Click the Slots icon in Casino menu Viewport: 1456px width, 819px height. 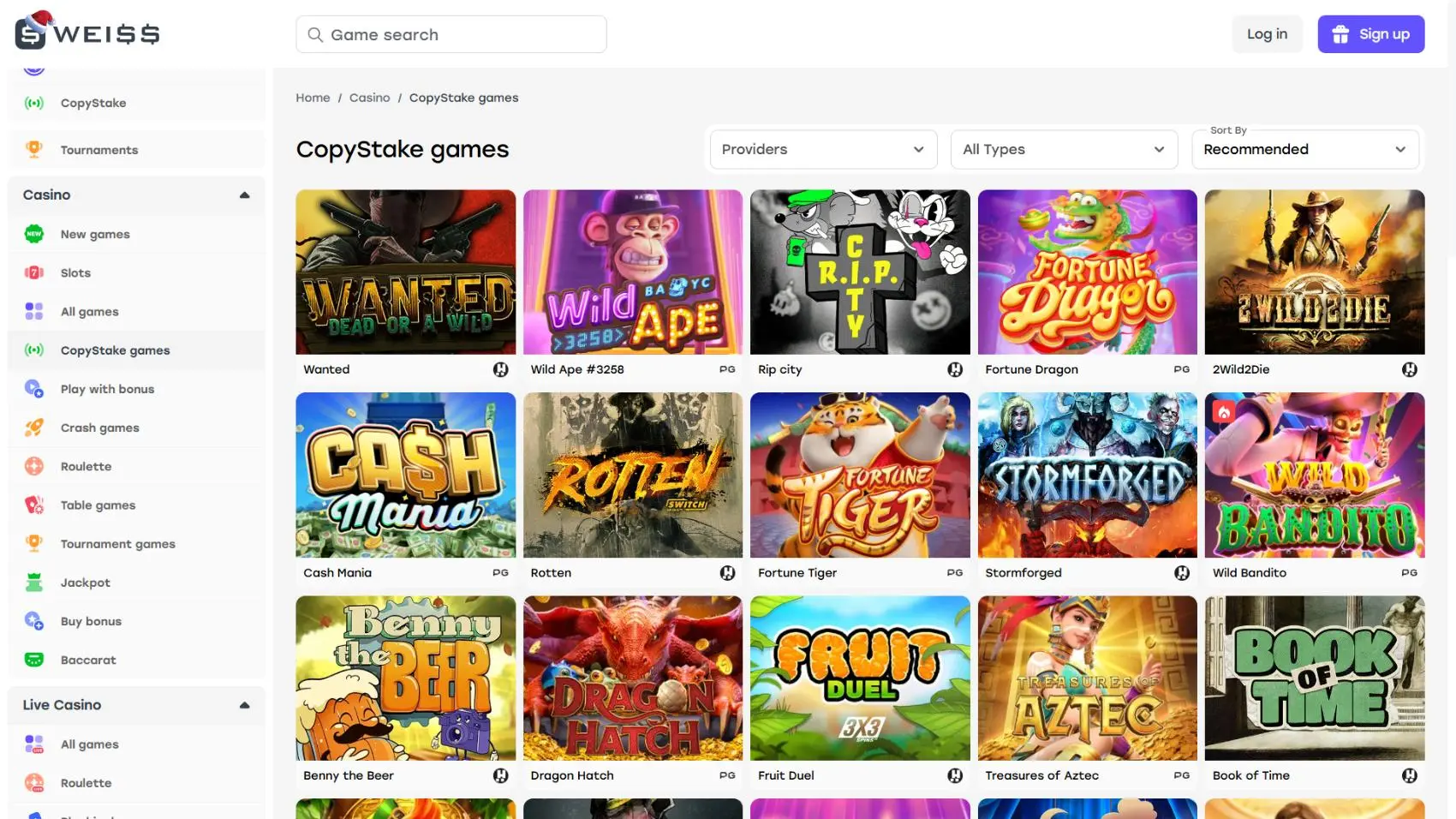34,272
